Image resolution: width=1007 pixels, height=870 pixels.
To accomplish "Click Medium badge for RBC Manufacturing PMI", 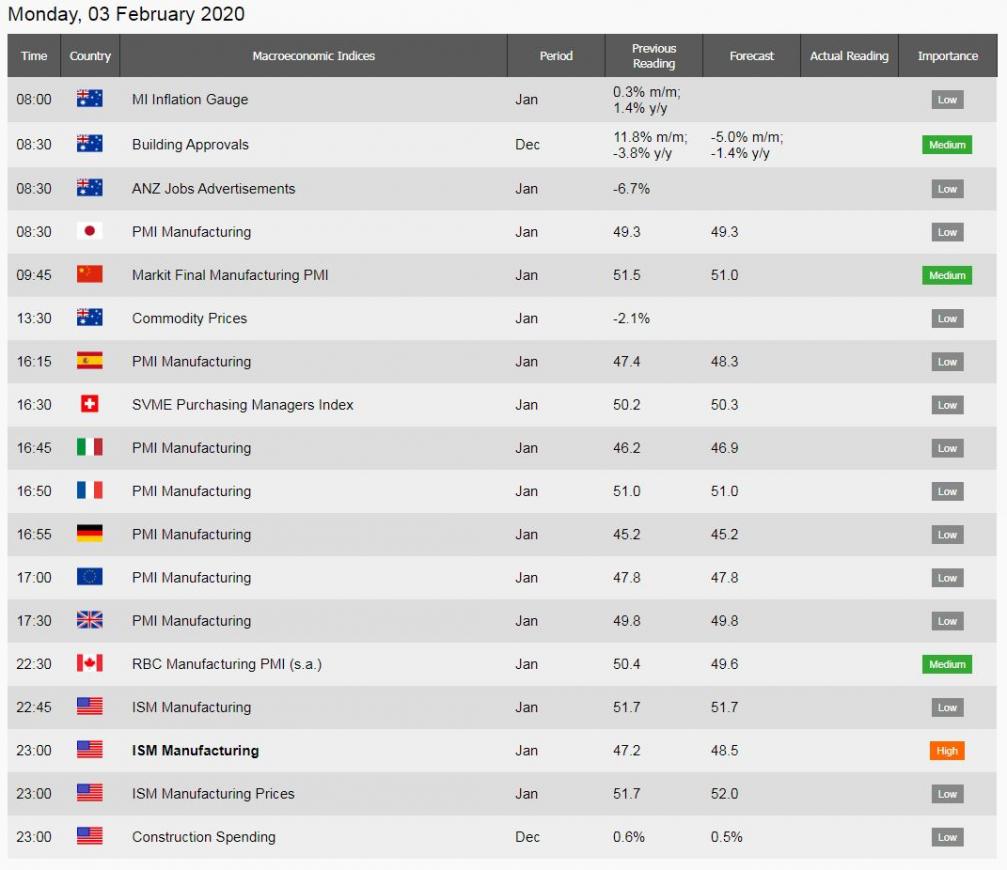I will pyautogui.click(x=947, y=665).
